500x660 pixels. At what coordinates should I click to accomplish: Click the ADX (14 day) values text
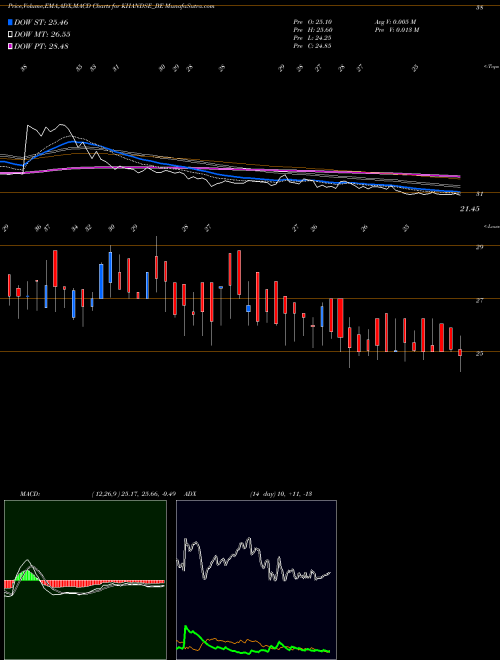pos(281,494)
